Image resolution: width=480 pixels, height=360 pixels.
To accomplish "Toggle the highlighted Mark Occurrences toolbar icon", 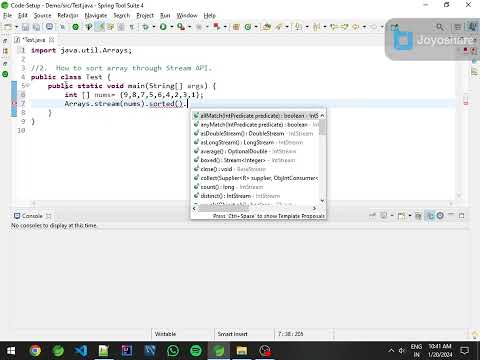I will click(x=100, y=27).
